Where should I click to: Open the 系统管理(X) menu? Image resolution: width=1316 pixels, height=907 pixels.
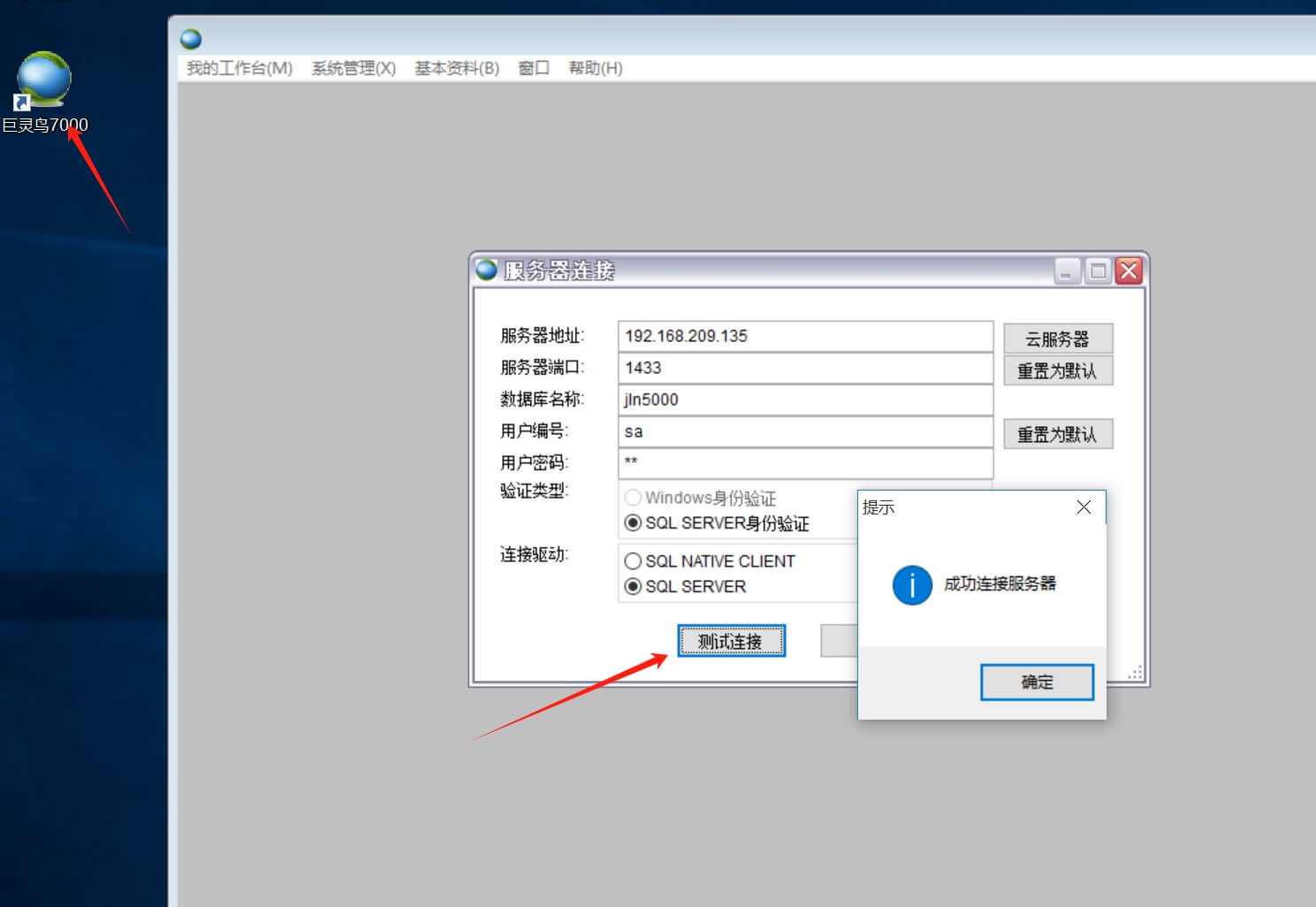[x=354, y=68]
